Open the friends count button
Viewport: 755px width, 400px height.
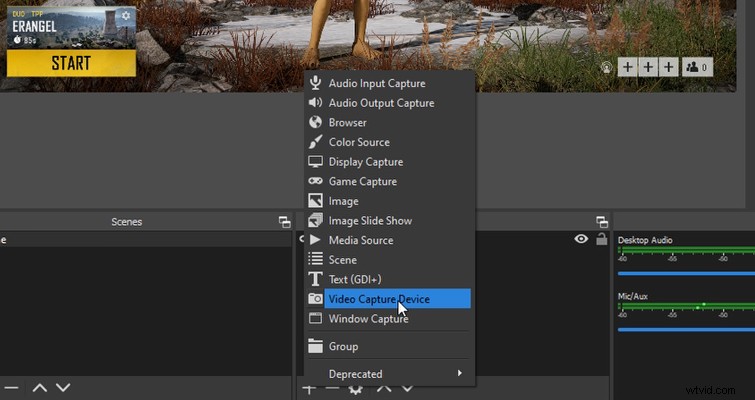(x=697, y=67)
